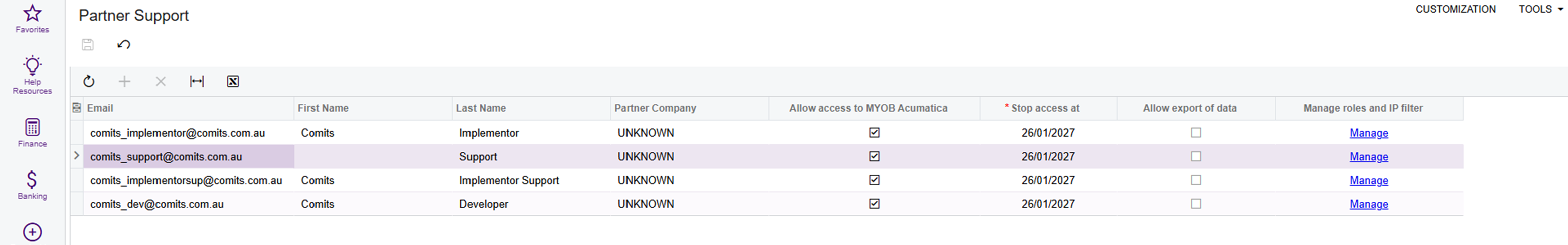This screenshot has height=245, width=1568.
Task: Click the Save disk icon
Action: (88, 45)
